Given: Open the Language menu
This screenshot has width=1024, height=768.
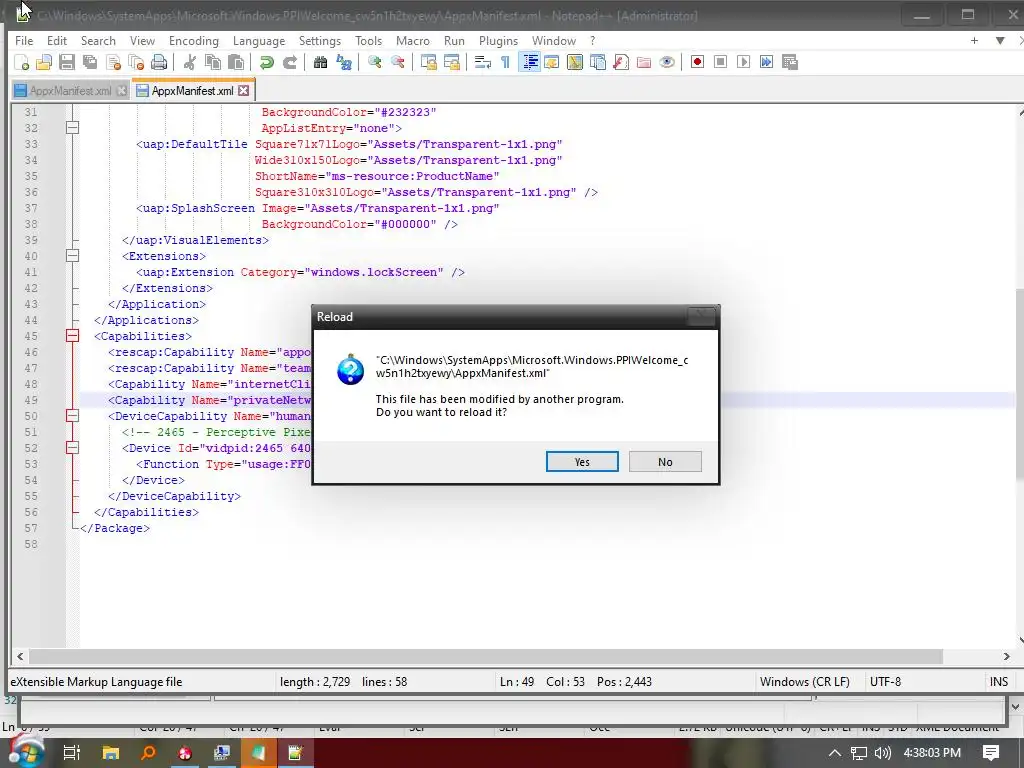Looking at the screenshot, I should coord(259,40).
